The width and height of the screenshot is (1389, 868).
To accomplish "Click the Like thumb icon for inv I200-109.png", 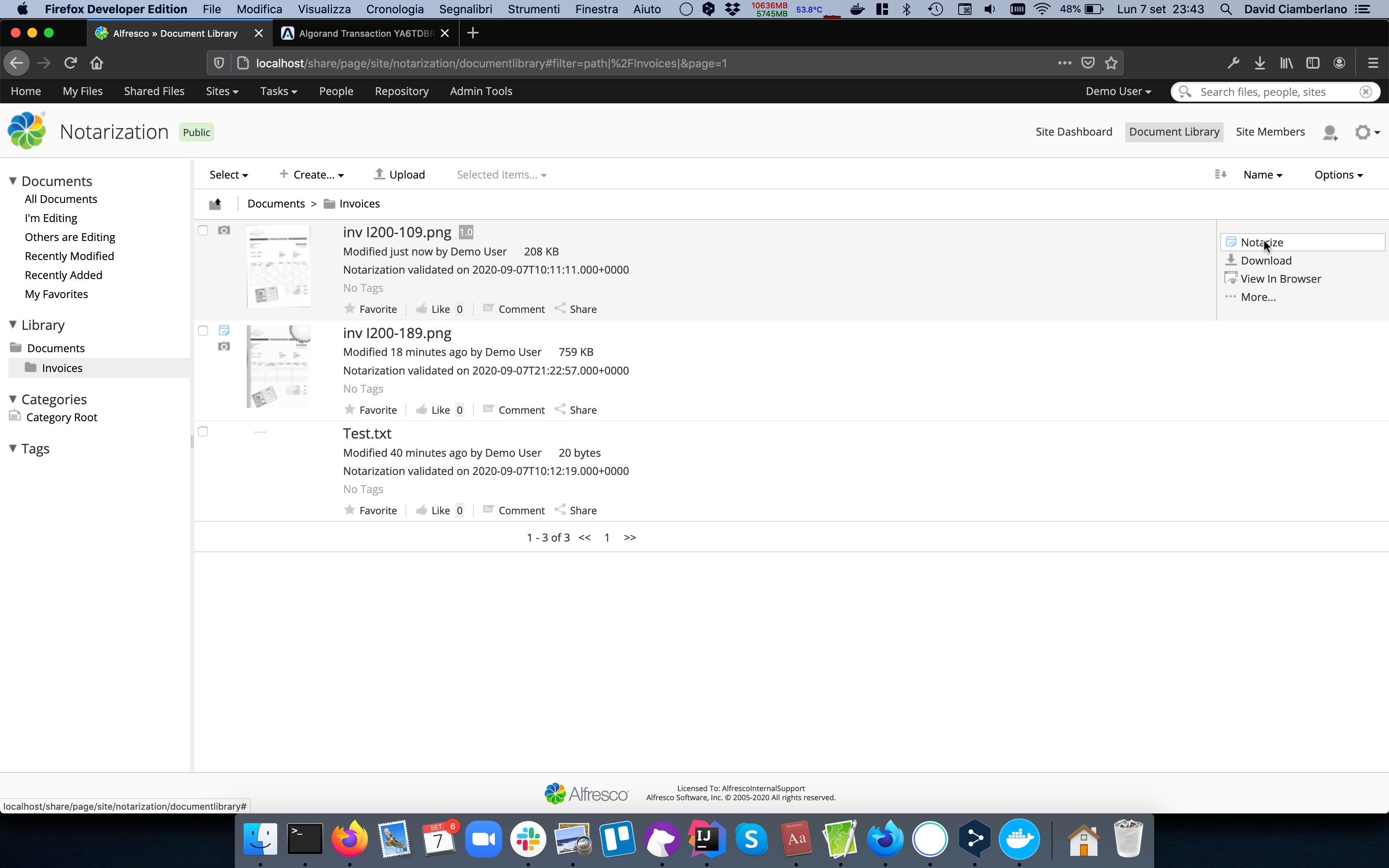I will pos(422,309).
